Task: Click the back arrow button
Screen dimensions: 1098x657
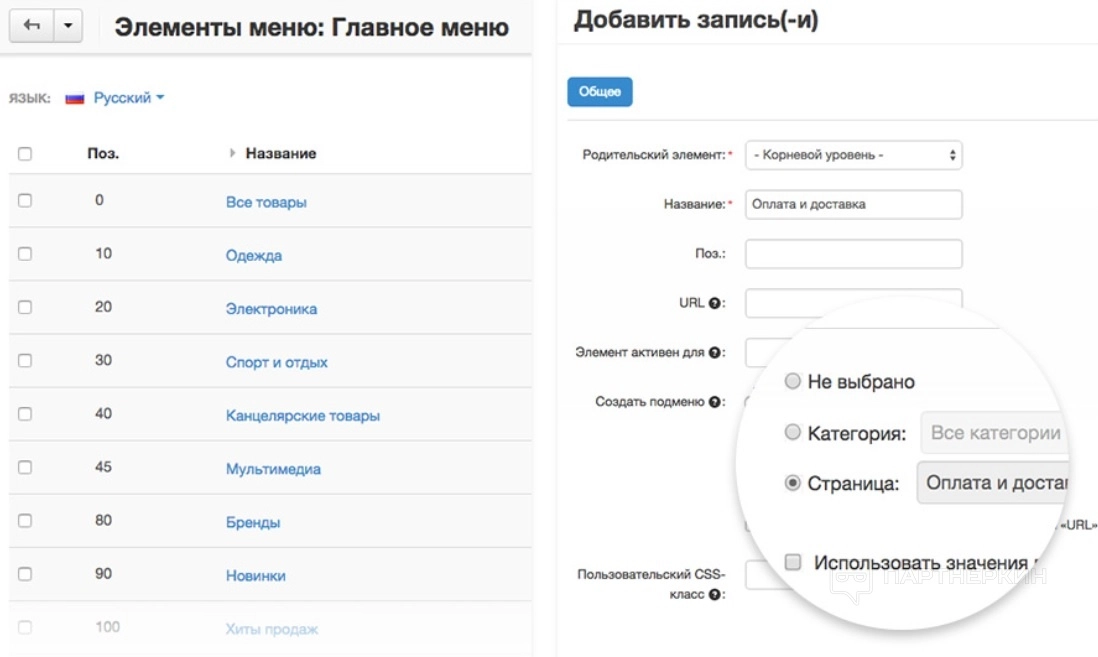Action: 30,26
